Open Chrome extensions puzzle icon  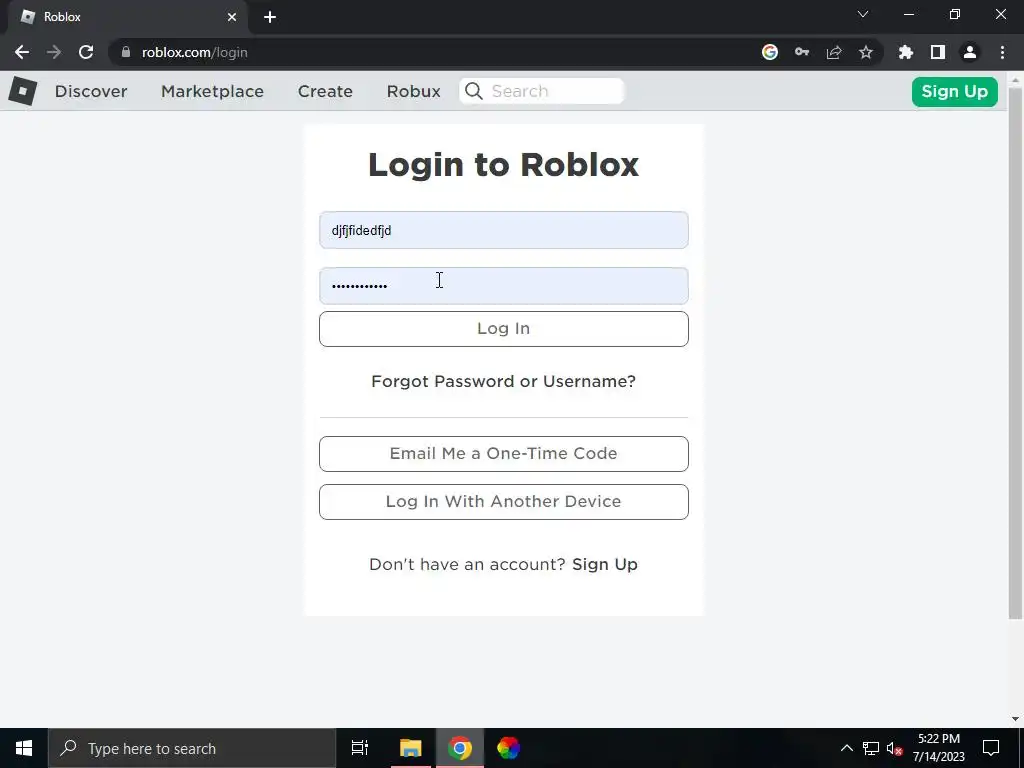pyautogui.click(x=906, y=52)
